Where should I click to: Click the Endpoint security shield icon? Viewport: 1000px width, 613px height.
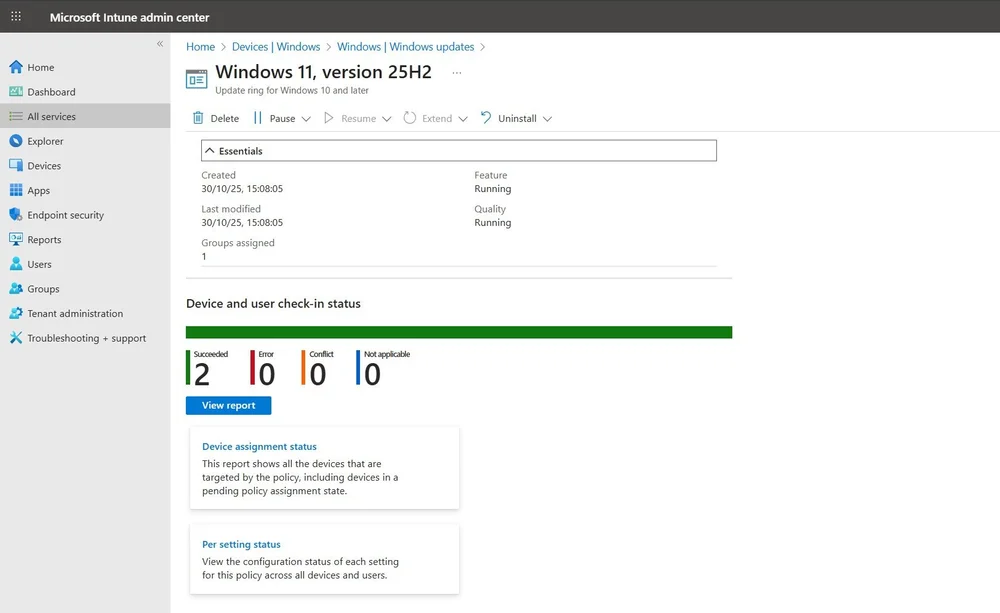click(16, 215)
